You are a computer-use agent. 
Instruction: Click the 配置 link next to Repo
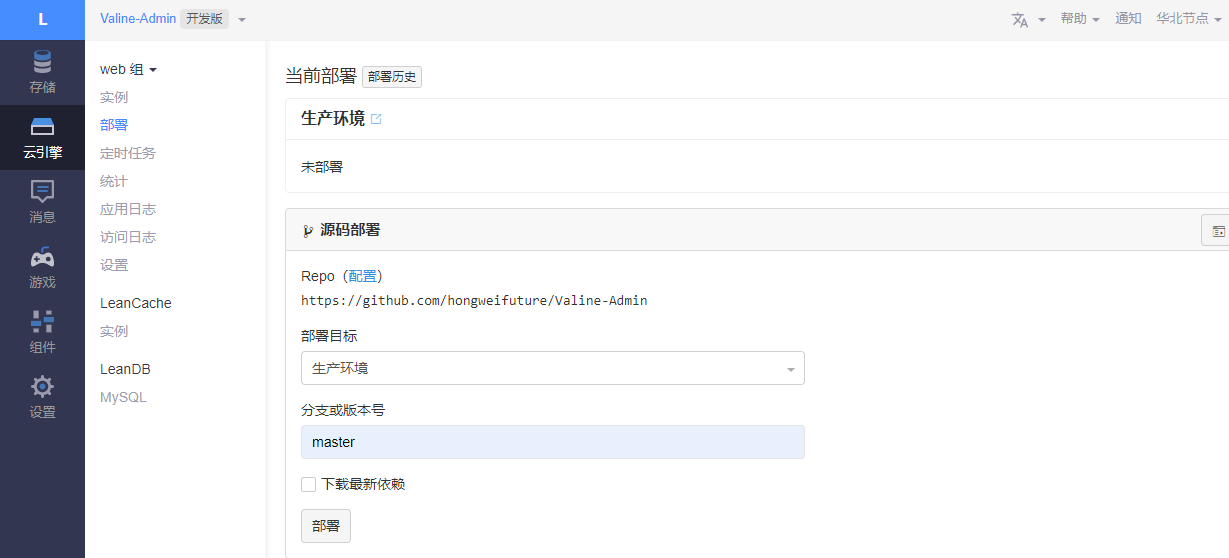(363, 276)
